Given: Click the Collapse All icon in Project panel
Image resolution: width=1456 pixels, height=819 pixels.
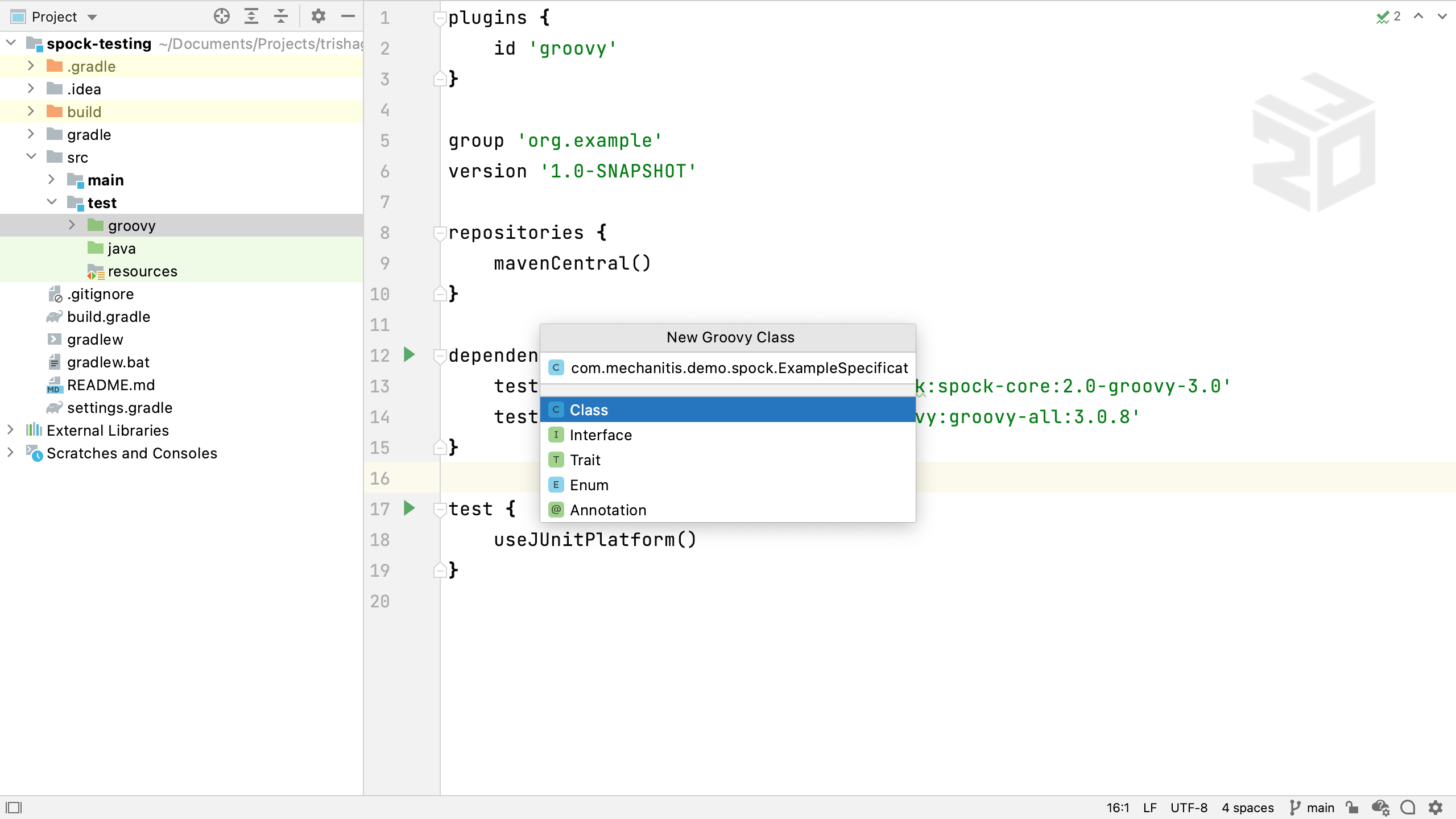Looking at the screenshot, I should (281, 16).
